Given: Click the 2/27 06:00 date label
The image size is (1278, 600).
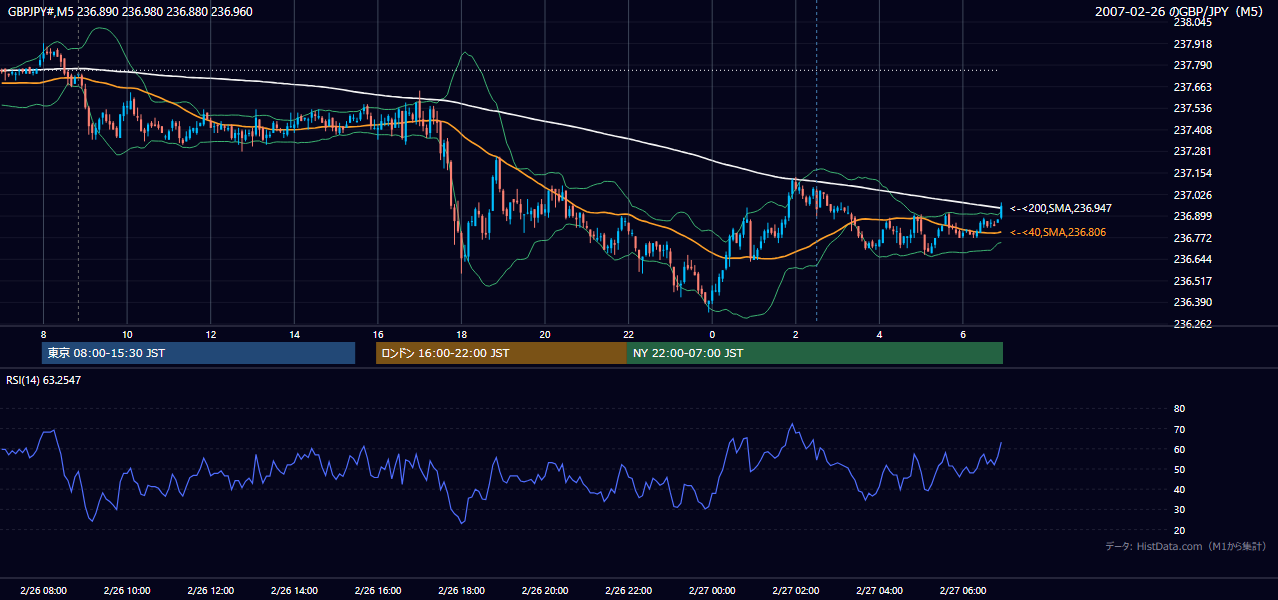Looking at the screenshot, I should [x=963, y=591].
